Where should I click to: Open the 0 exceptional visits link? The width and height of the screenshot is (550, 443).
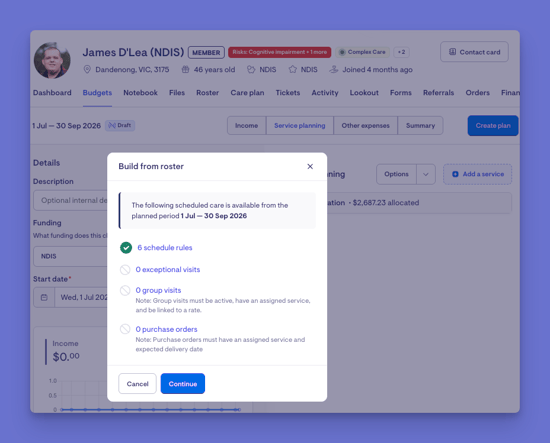pos(168,270)
